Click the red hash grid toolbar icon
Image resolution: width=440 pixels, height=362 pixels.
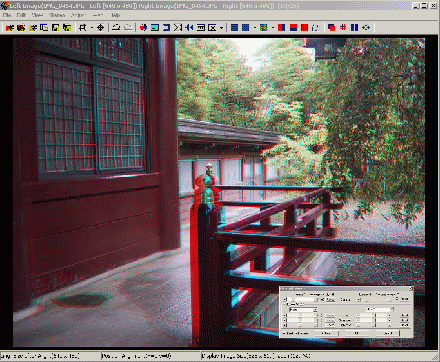coord(343,27)
